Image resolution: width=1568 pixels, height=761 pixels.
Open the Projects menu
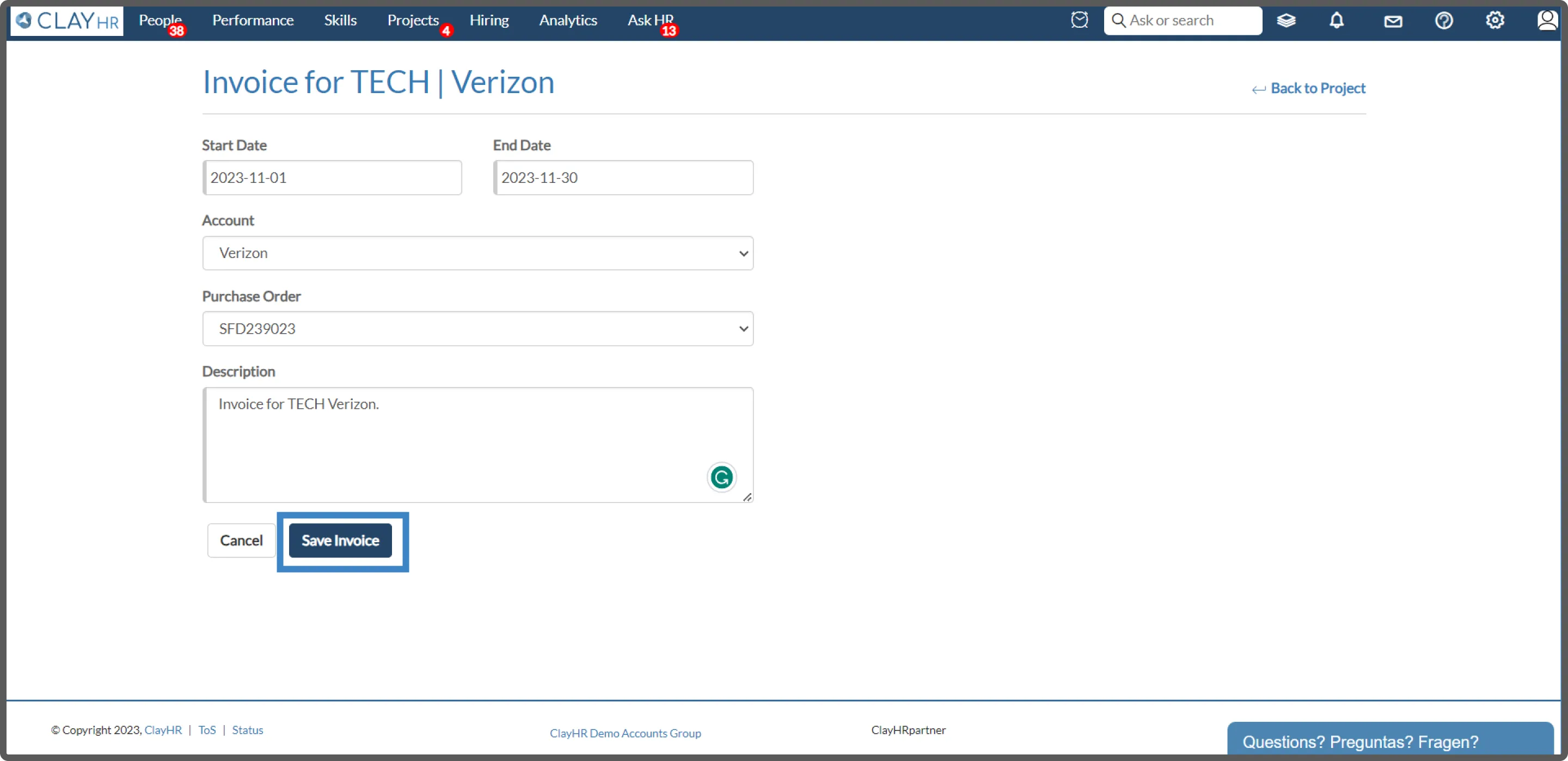[413, 21]
